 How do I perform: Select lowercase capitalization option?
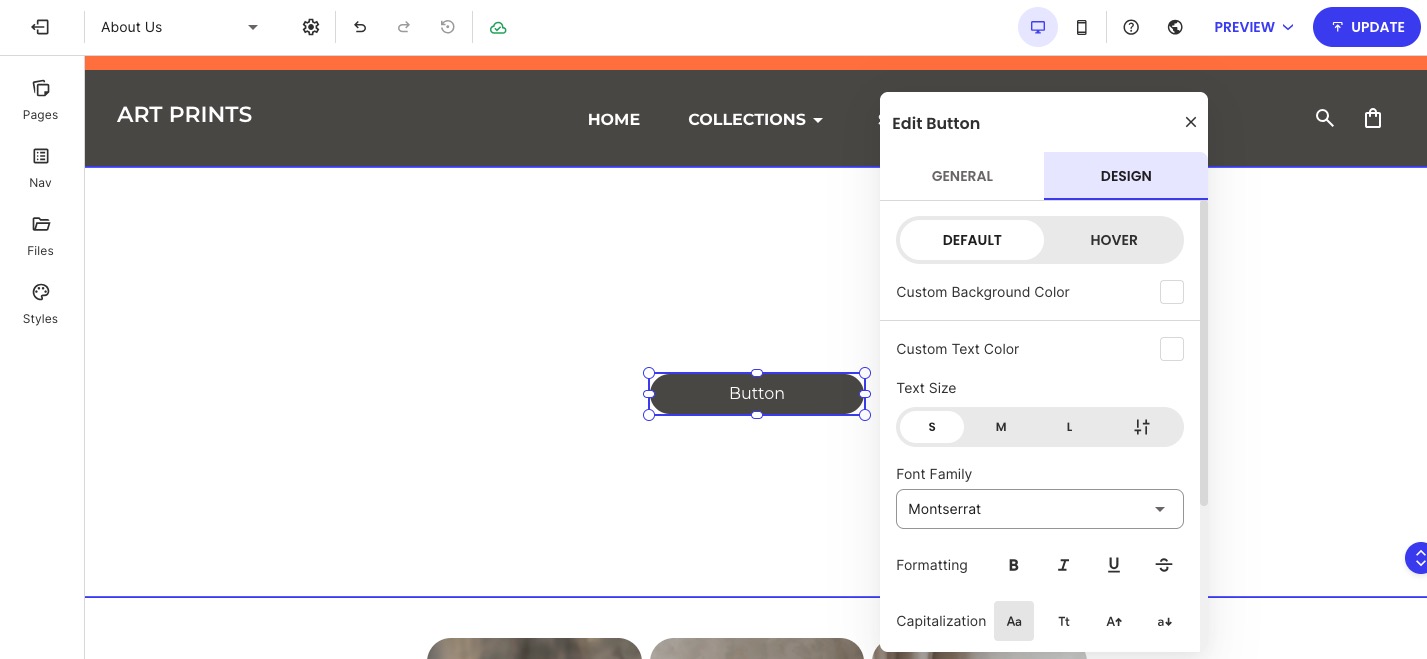(1164, 621)
